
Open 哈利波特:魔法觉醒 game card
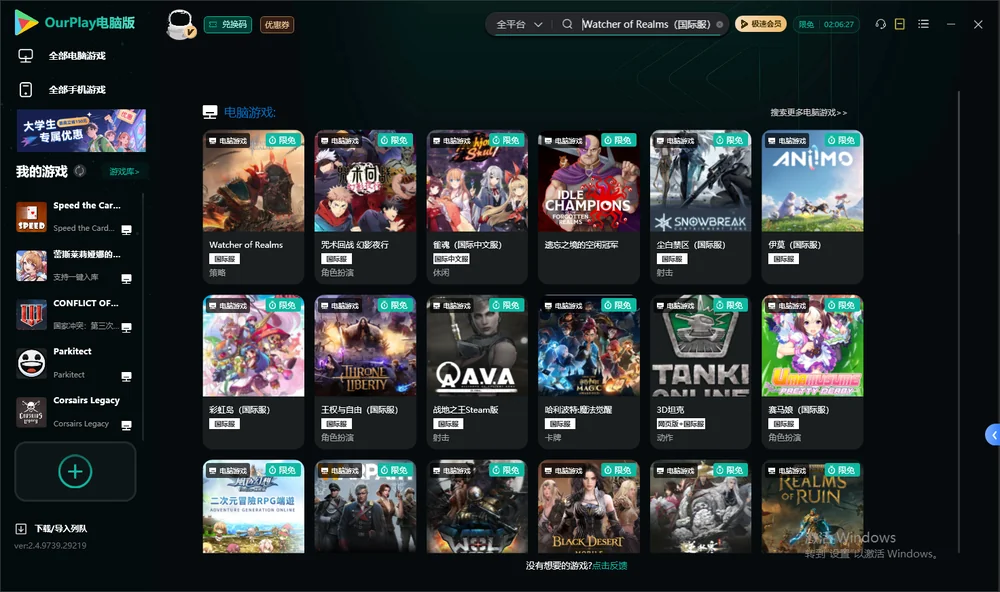click(x=589, y=372)
